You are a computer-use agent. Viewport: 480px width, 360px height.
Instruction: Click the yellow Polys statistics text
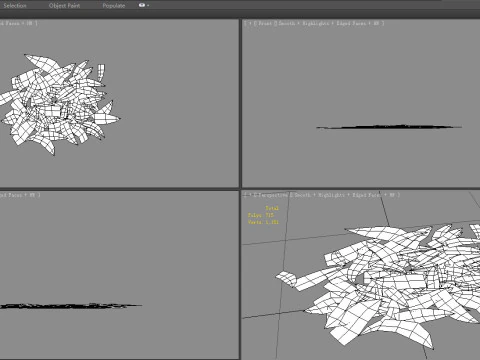(261, 215)
